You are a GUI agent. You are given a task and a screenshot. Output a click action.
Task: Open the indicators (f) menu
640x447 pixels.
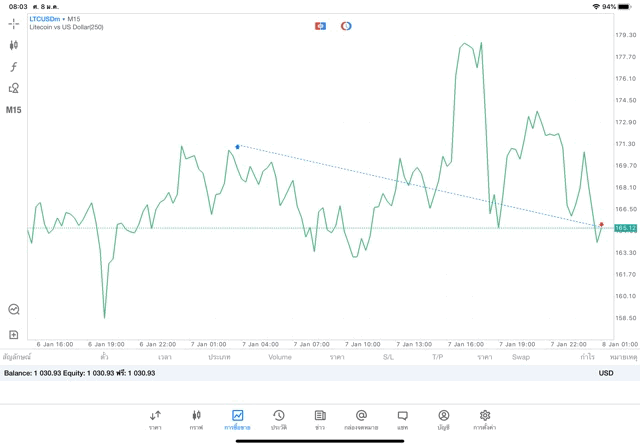(x=14, y=66)
